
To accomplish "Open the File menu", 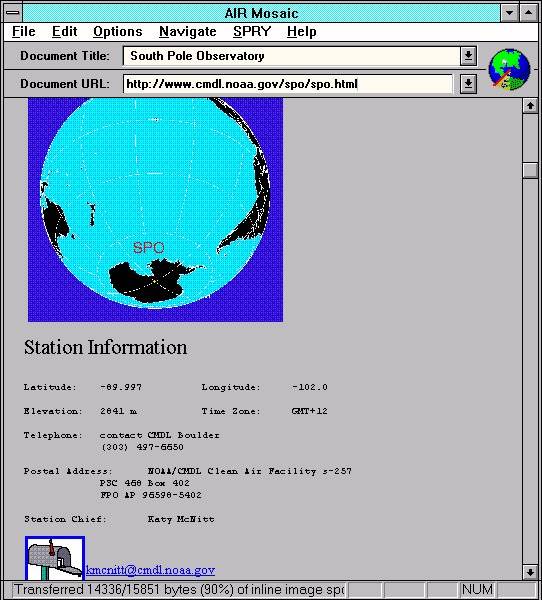I will click(24, 31).
